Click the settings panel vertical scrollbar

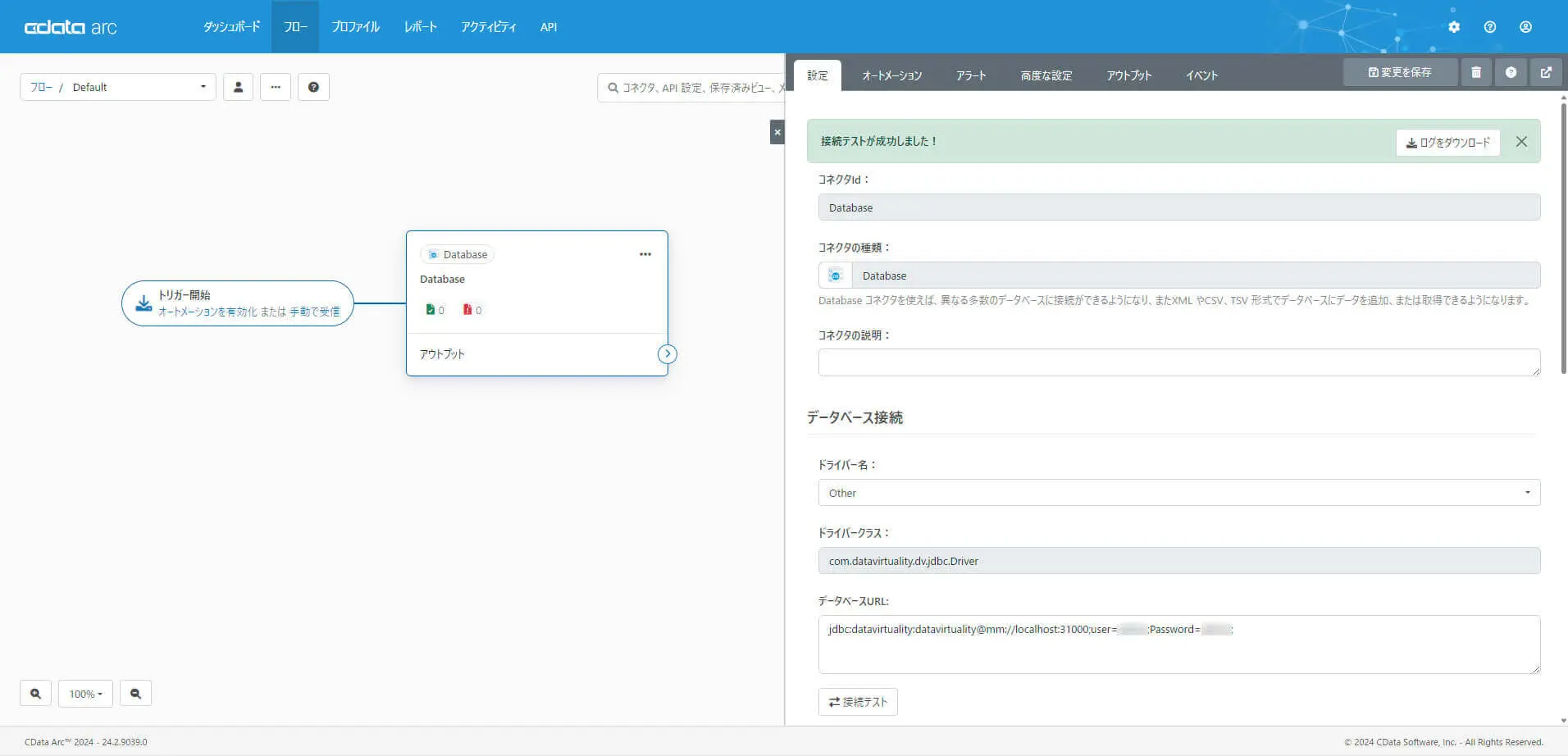[1564, 238]
